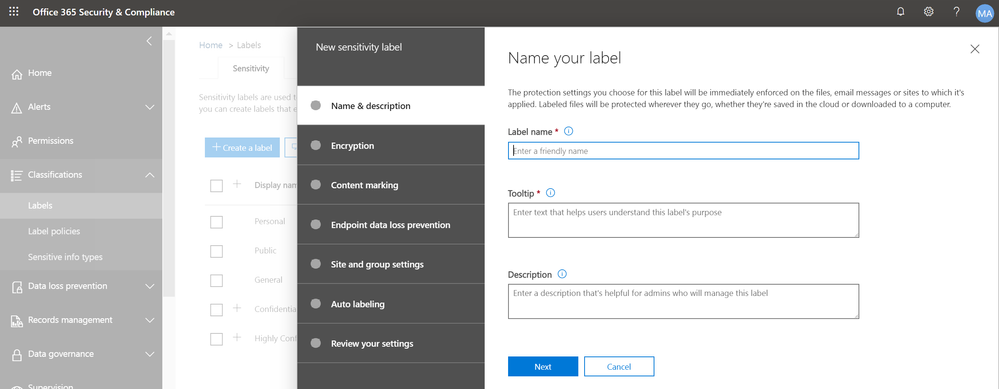Screen dimensions: 999x389
Task: Click the Next button
Action: 543,367
